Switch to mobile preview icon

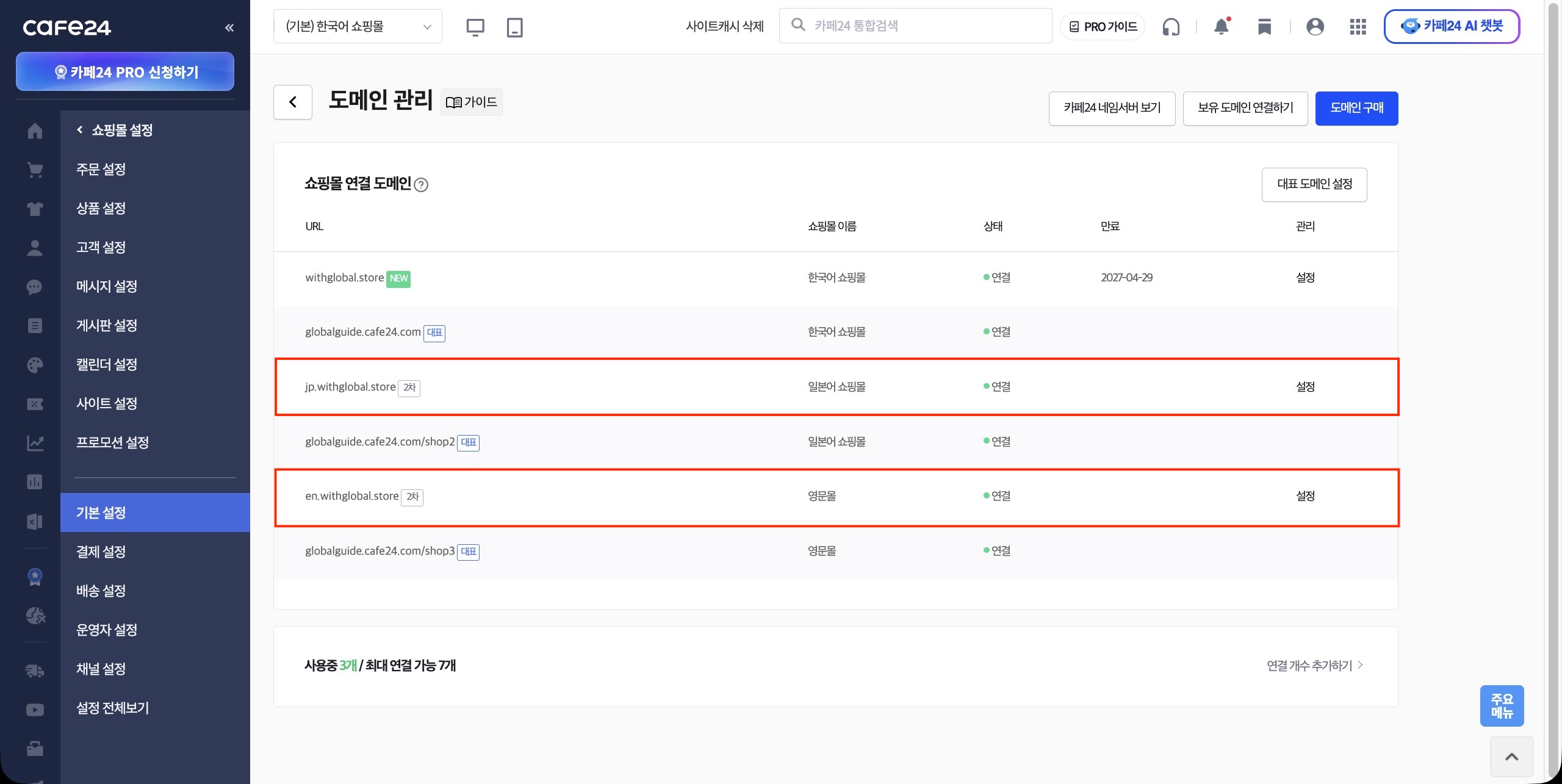click(515, 27)
